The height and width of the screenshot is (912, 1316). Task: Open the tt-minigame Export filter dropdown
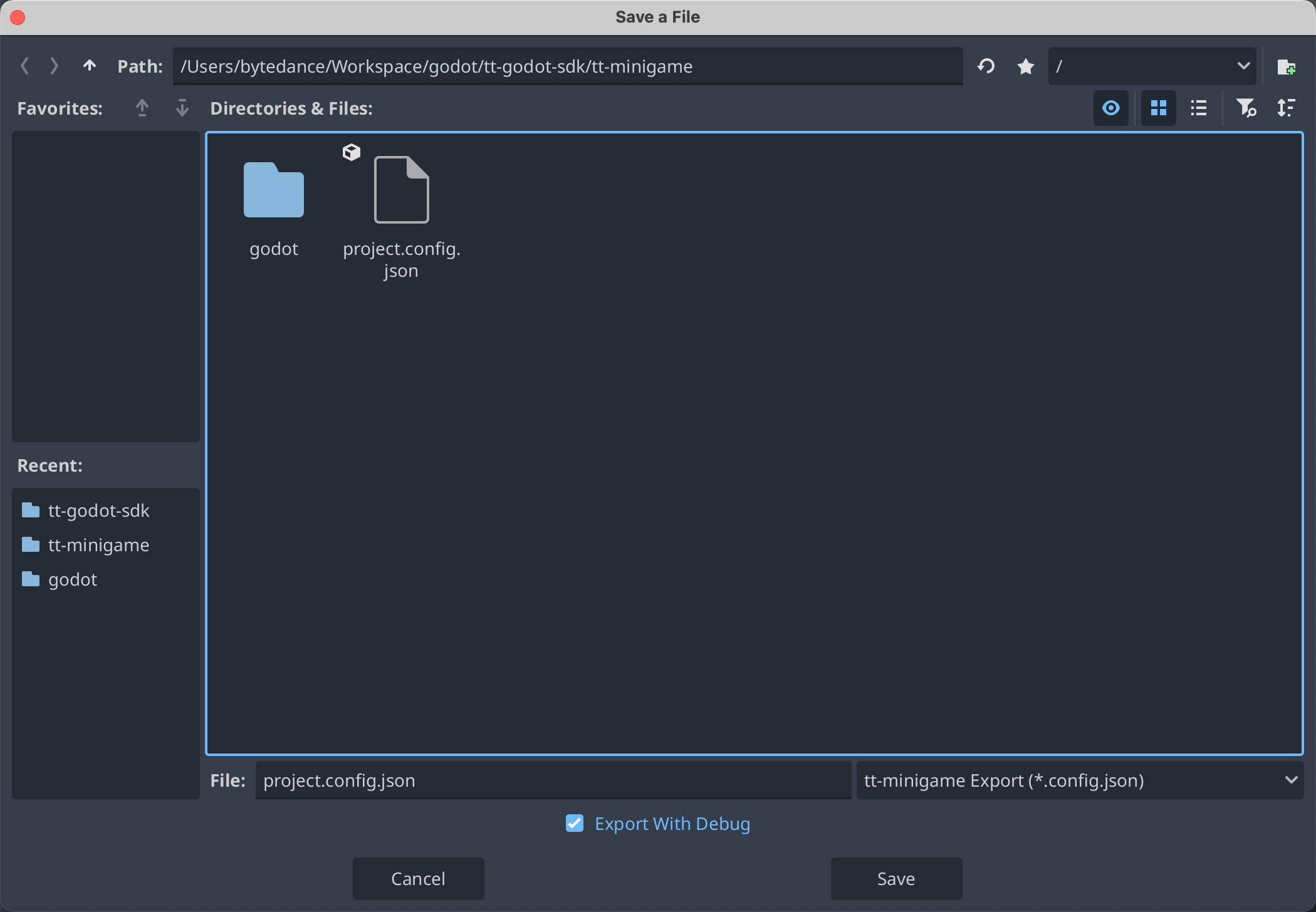[x=1080, y=780]
